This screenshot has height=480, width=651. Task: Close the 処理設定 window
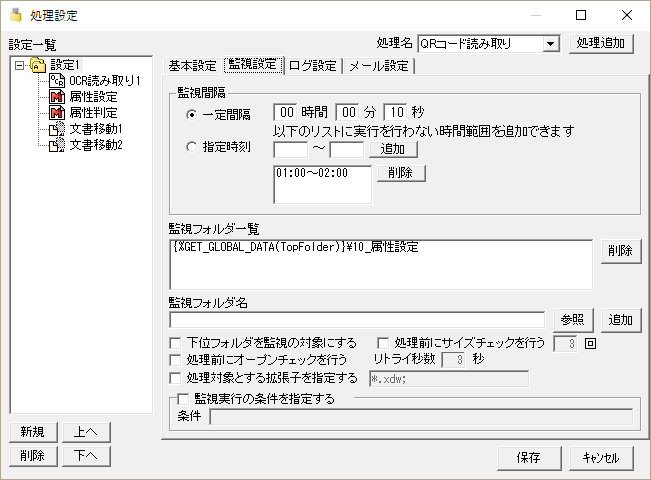627,15
